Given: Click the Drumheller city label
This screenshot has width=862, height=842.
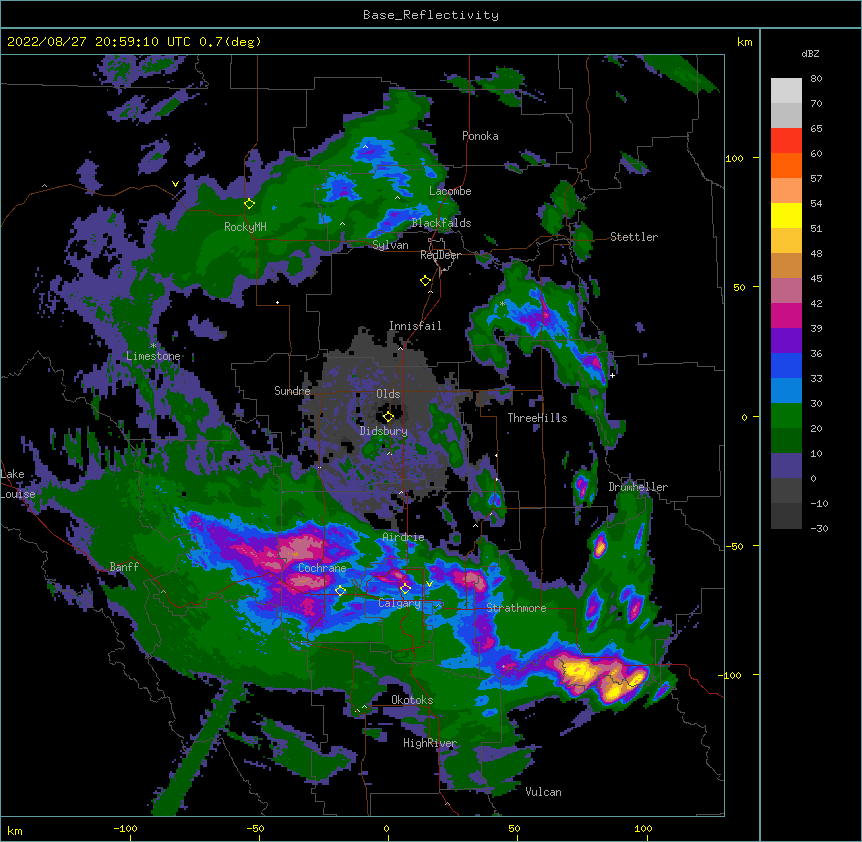Looking at the screenshot, I should (638, 487).
